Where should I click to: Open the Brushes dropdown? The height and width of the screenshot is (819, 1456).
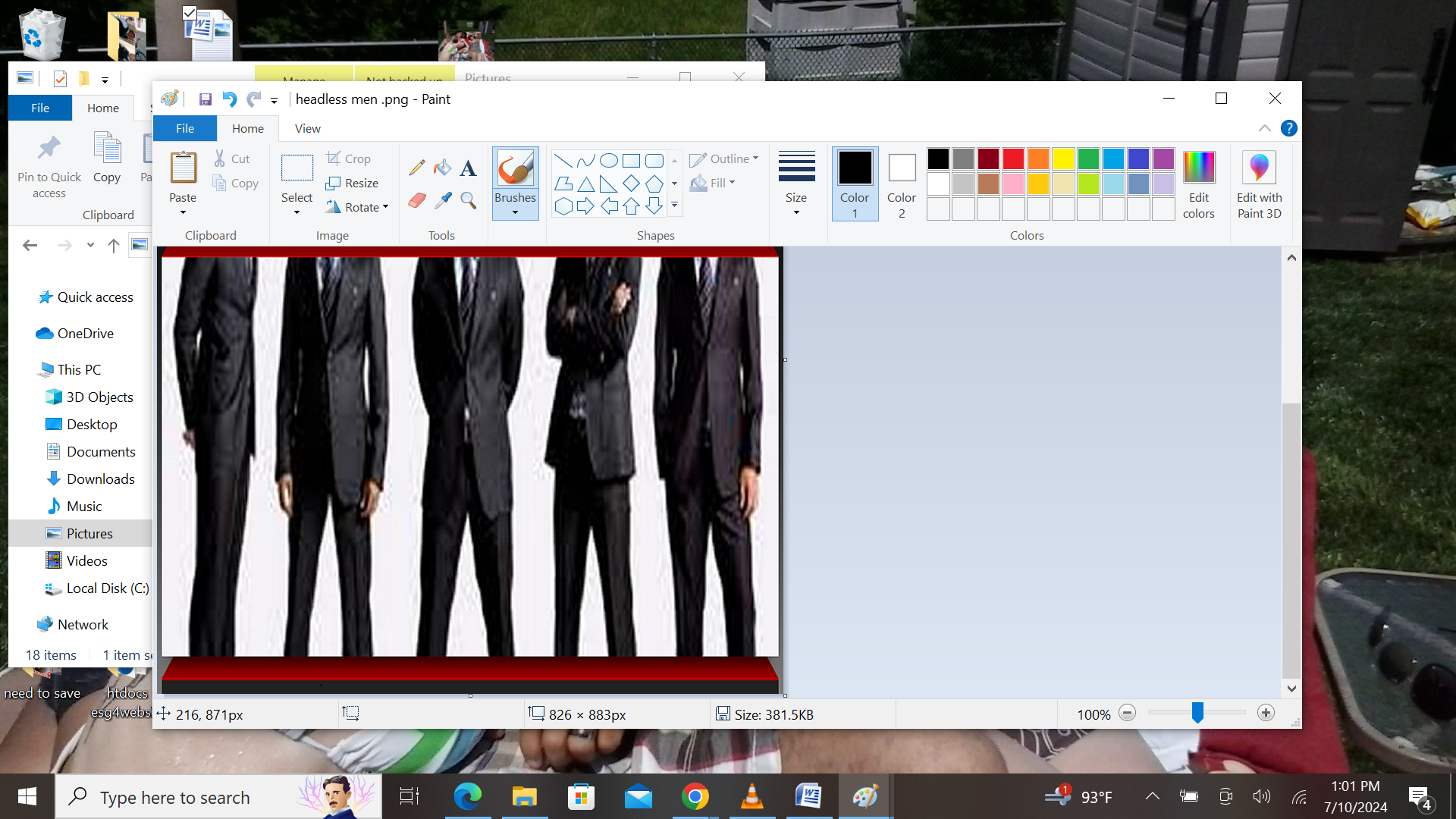515,204
